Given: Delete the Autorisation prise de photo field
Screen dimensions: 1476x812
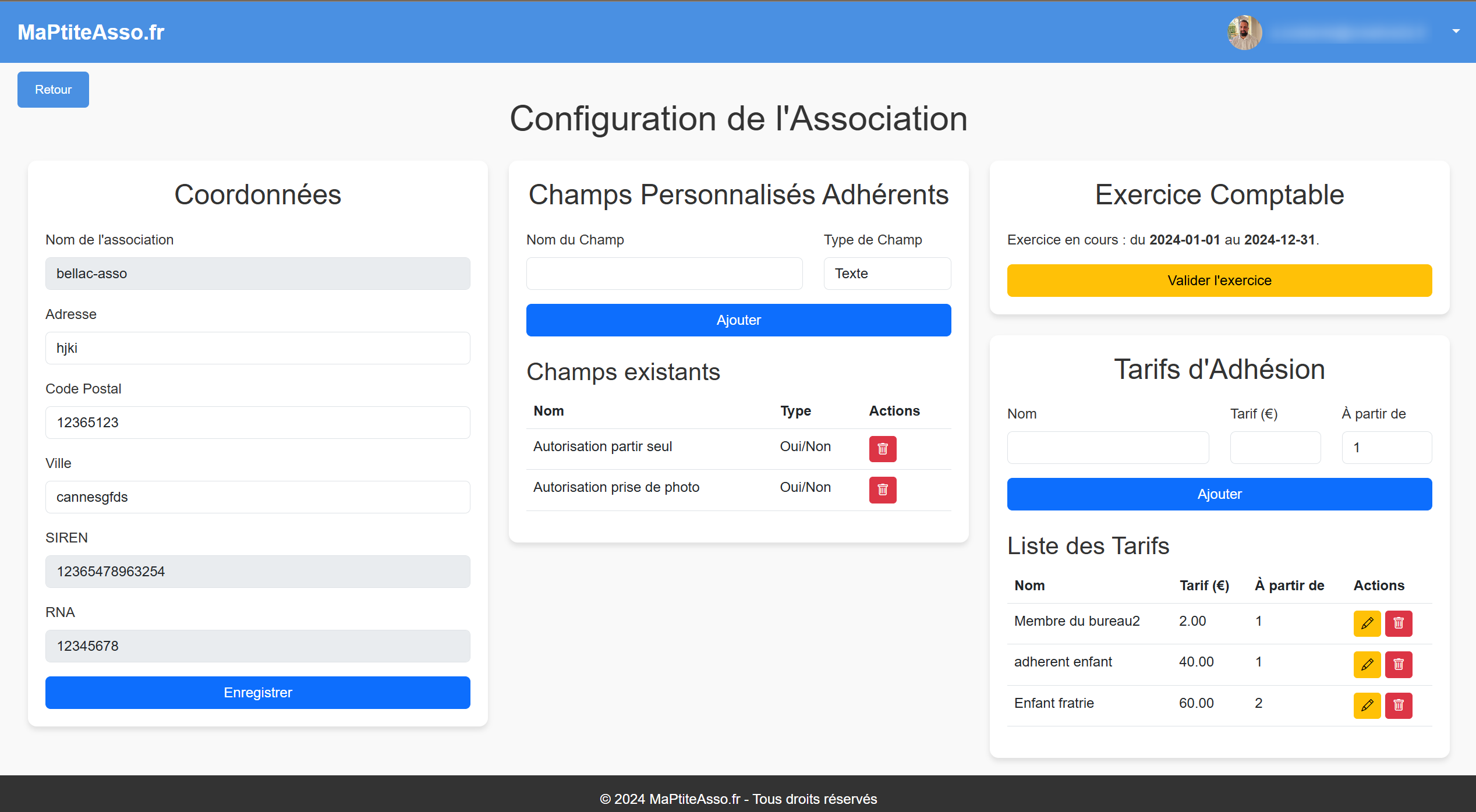Looking at the screenshot, I should [x=883, y=490].
